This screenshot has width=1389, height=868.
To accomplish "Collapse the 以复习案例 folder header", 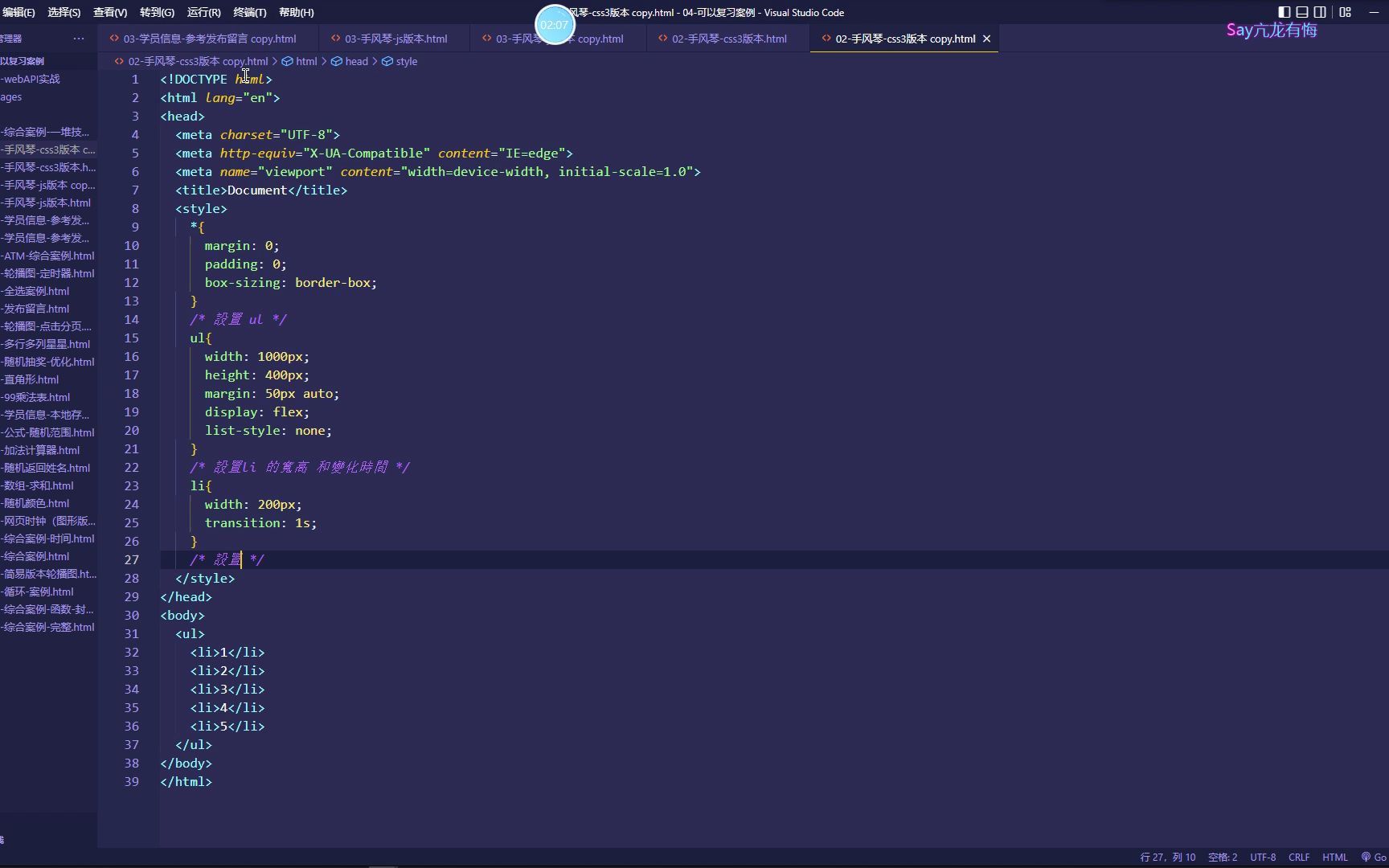I will pos(48,61).
